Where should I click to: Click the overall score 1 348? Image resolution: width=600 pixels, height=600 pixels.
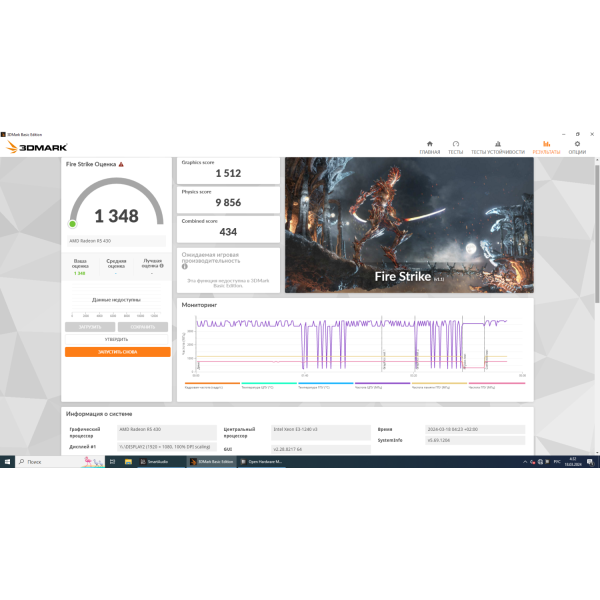coord(116,216)
